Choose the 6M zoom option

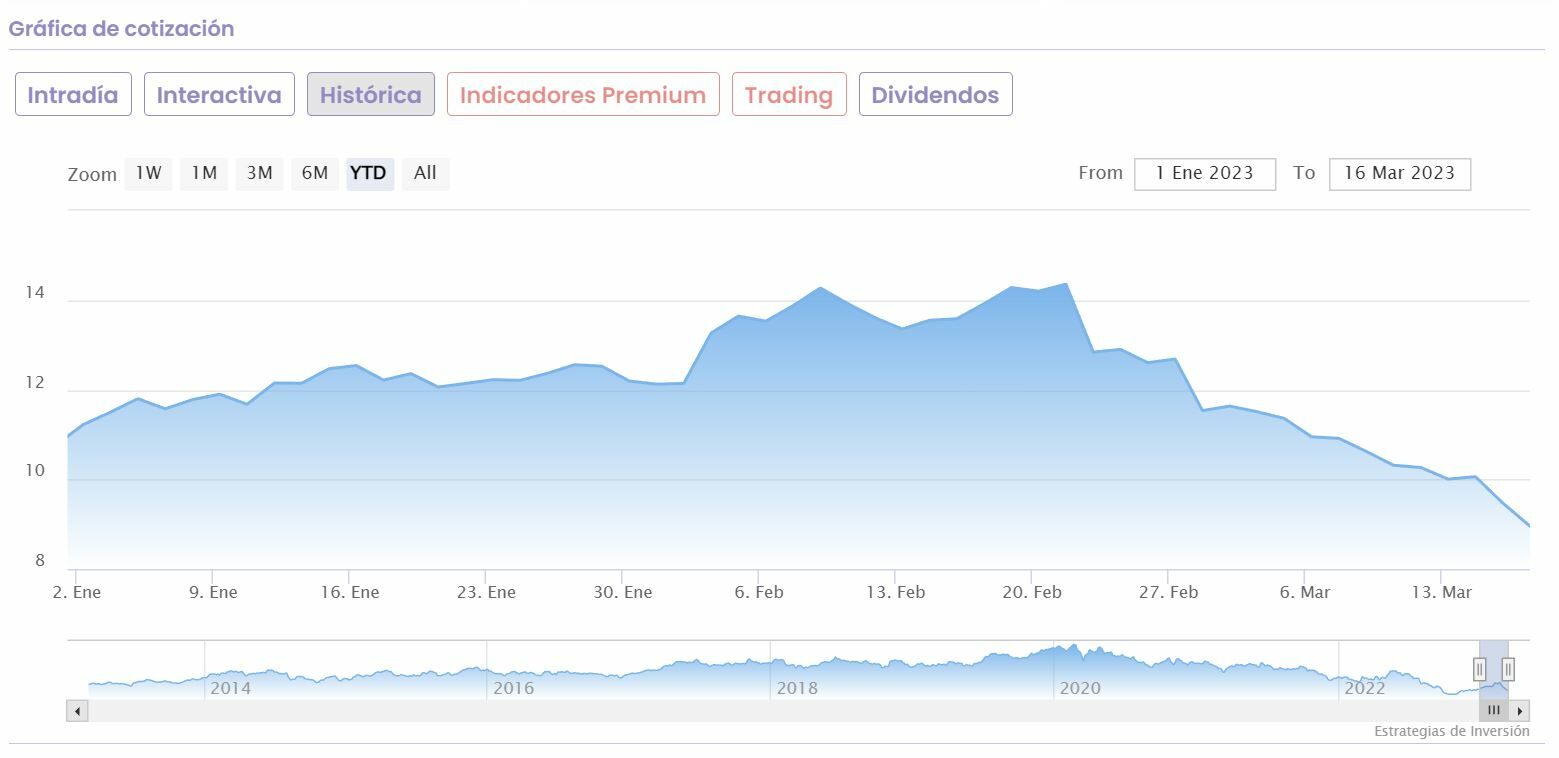(x=315, y=173)
